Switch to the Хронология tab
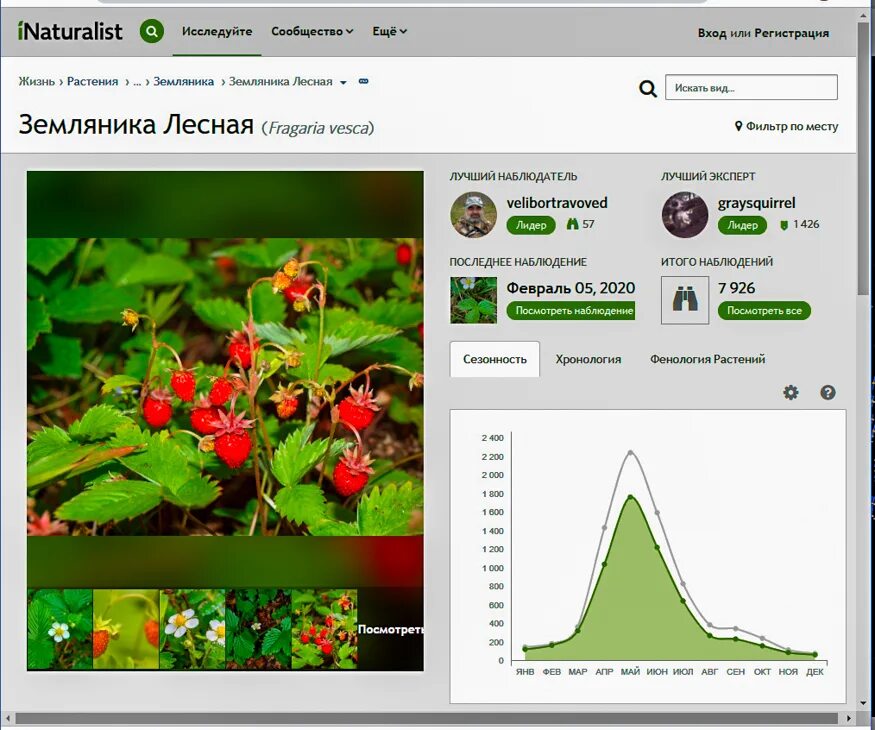The height and width of the screenshot is (730, 875). pyautogui.click(x=588, y=359)
